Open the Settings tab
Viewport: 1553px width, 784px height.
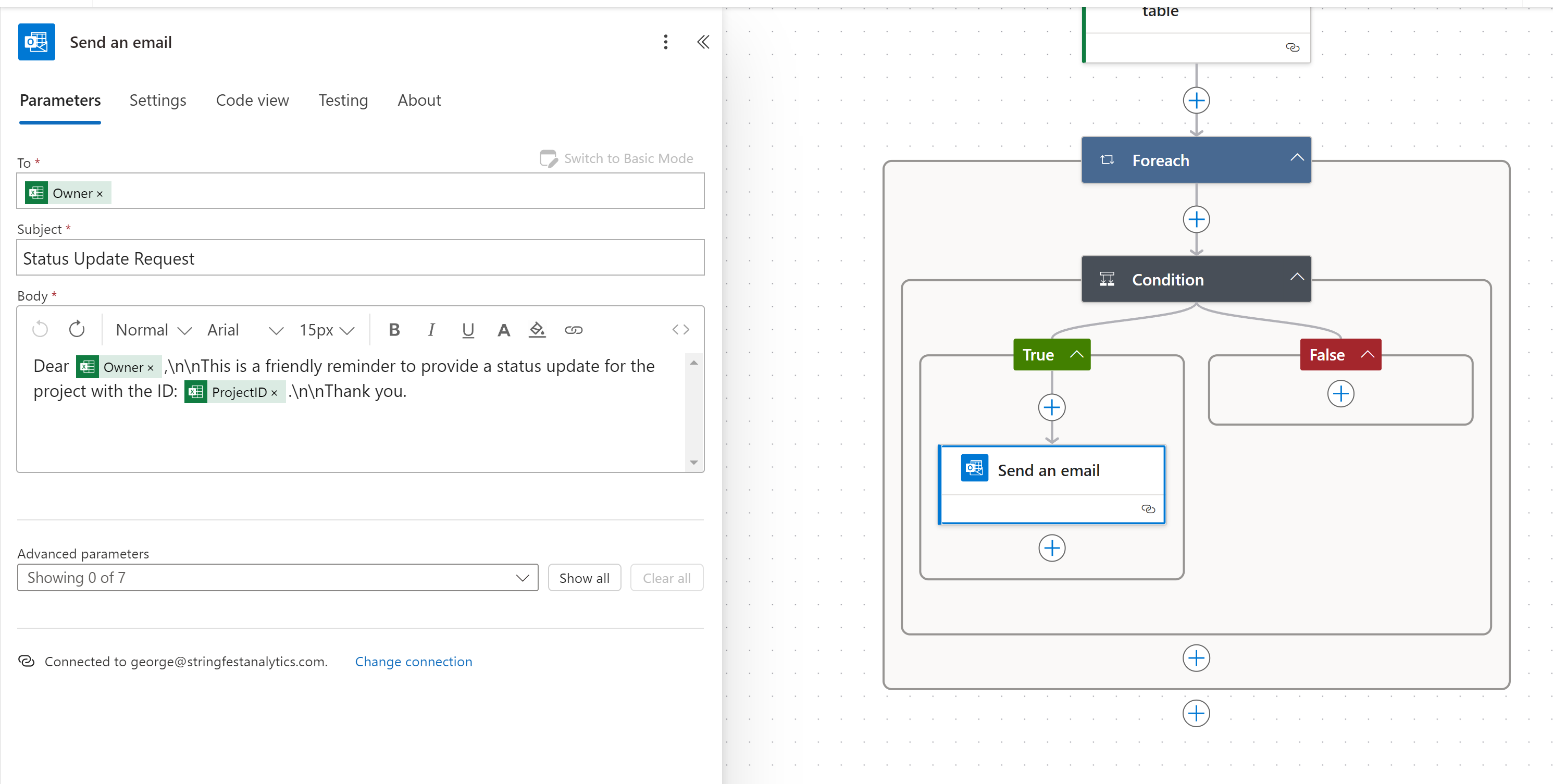157,100
